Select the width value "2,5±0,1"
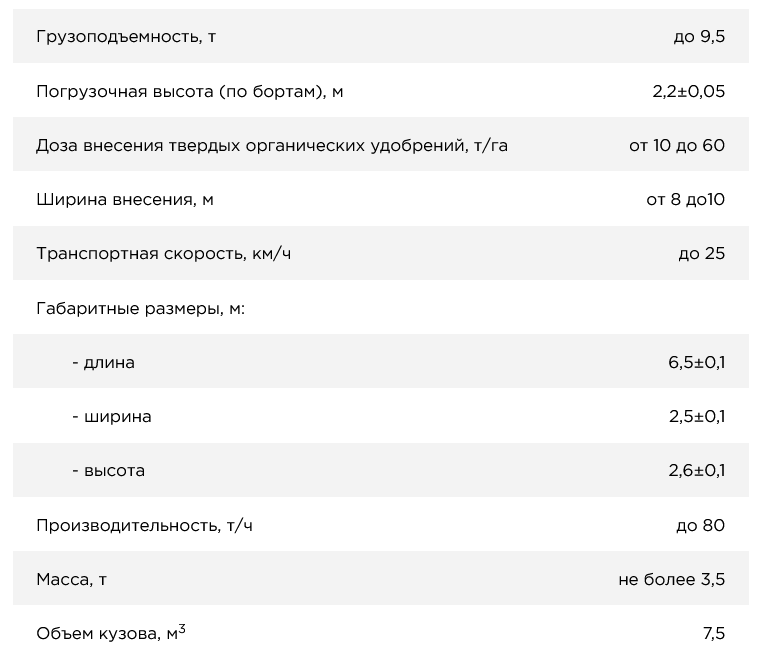This screenshot has height=667, width=766. (x=697, y=416)
